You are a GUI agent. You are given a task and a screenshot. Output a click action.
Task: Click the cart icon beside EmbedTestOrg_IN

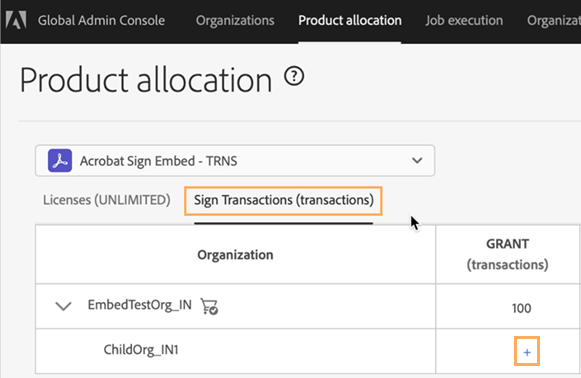[x=209, y=306]
